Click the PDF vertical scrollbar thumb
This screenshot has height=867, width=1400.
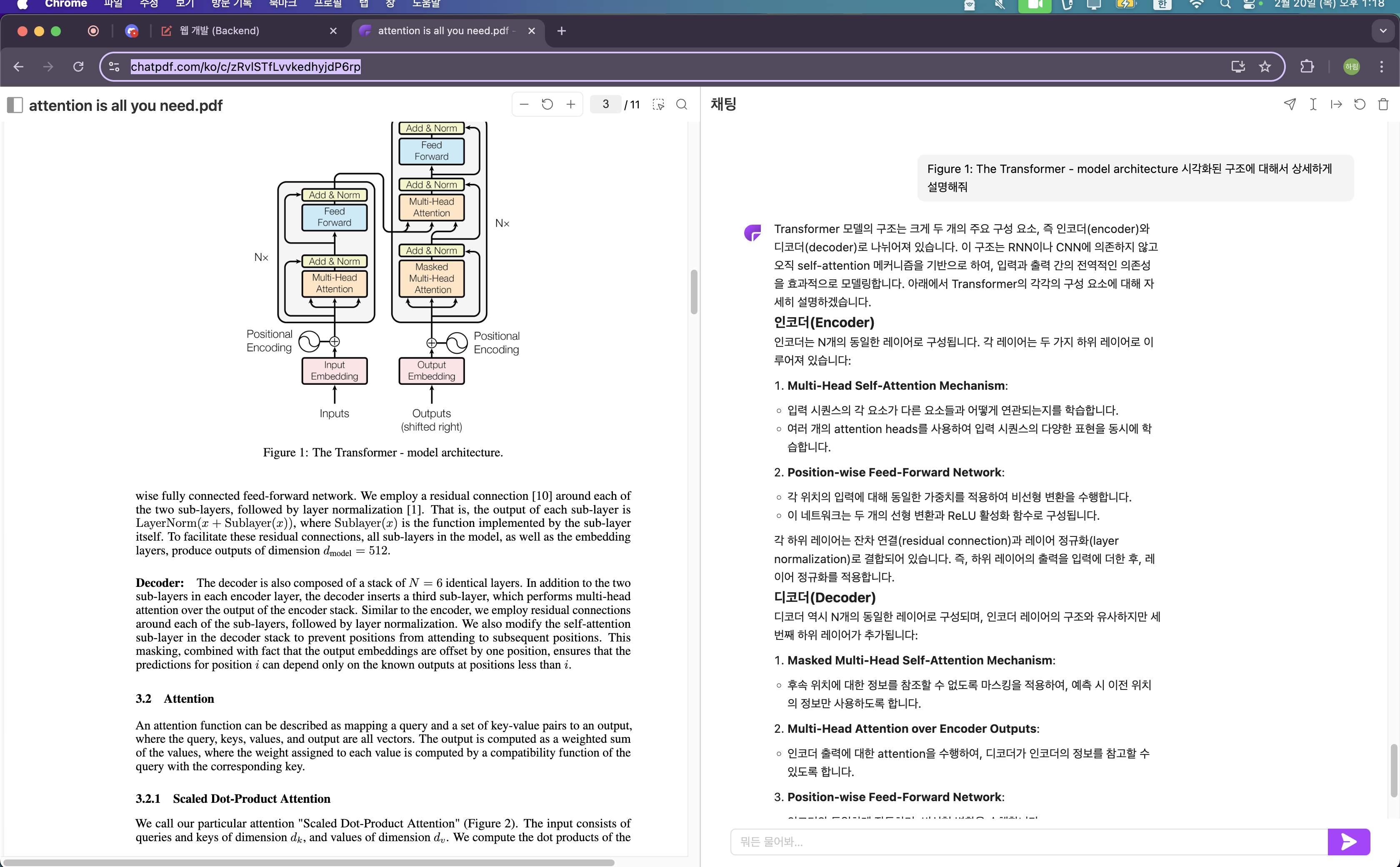tap(694, 292)
